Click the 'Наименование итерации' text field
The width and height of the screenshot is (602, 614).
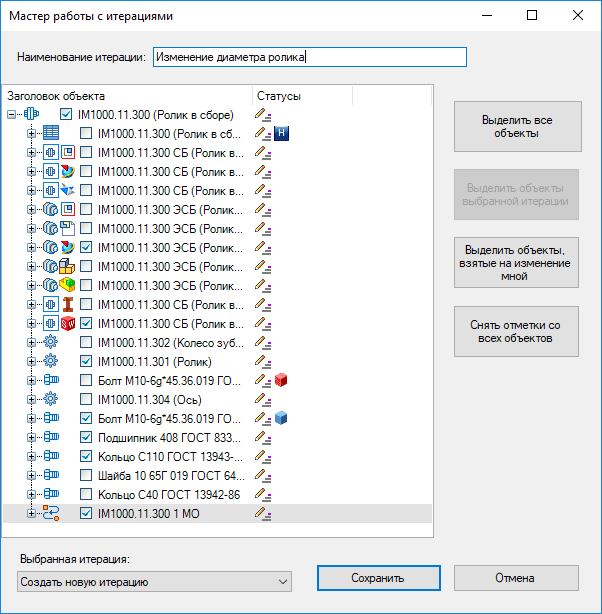[x=310, y=57]
